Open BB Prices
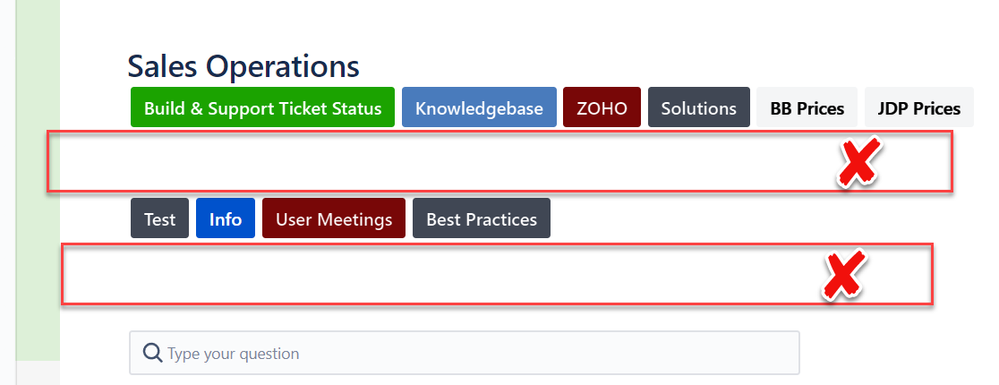The height and width of the screenshot is (385, 999). coord(807,108)
